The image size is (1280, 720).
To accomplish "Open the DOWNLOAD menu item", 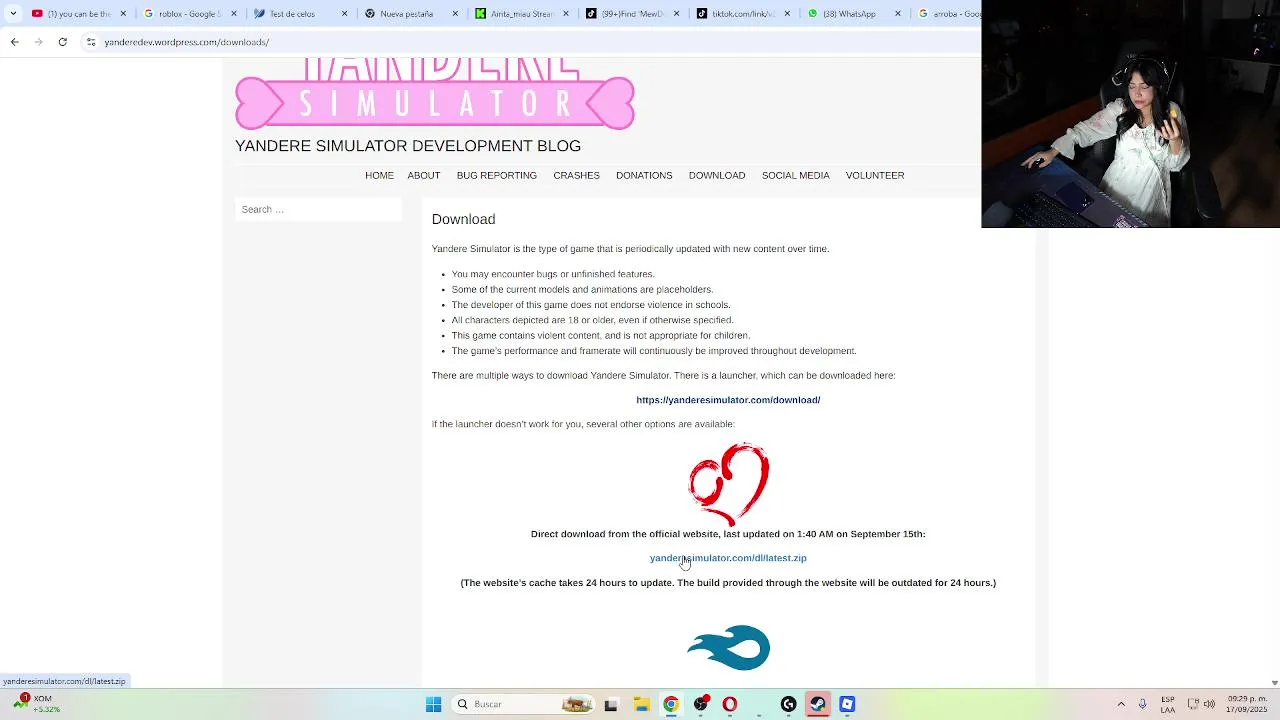I will [717, 175].
